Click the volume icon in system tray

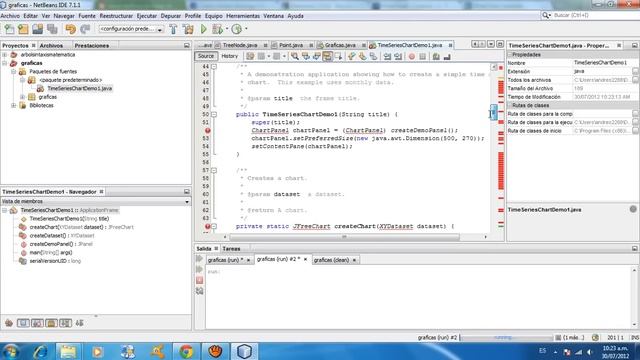589,352
